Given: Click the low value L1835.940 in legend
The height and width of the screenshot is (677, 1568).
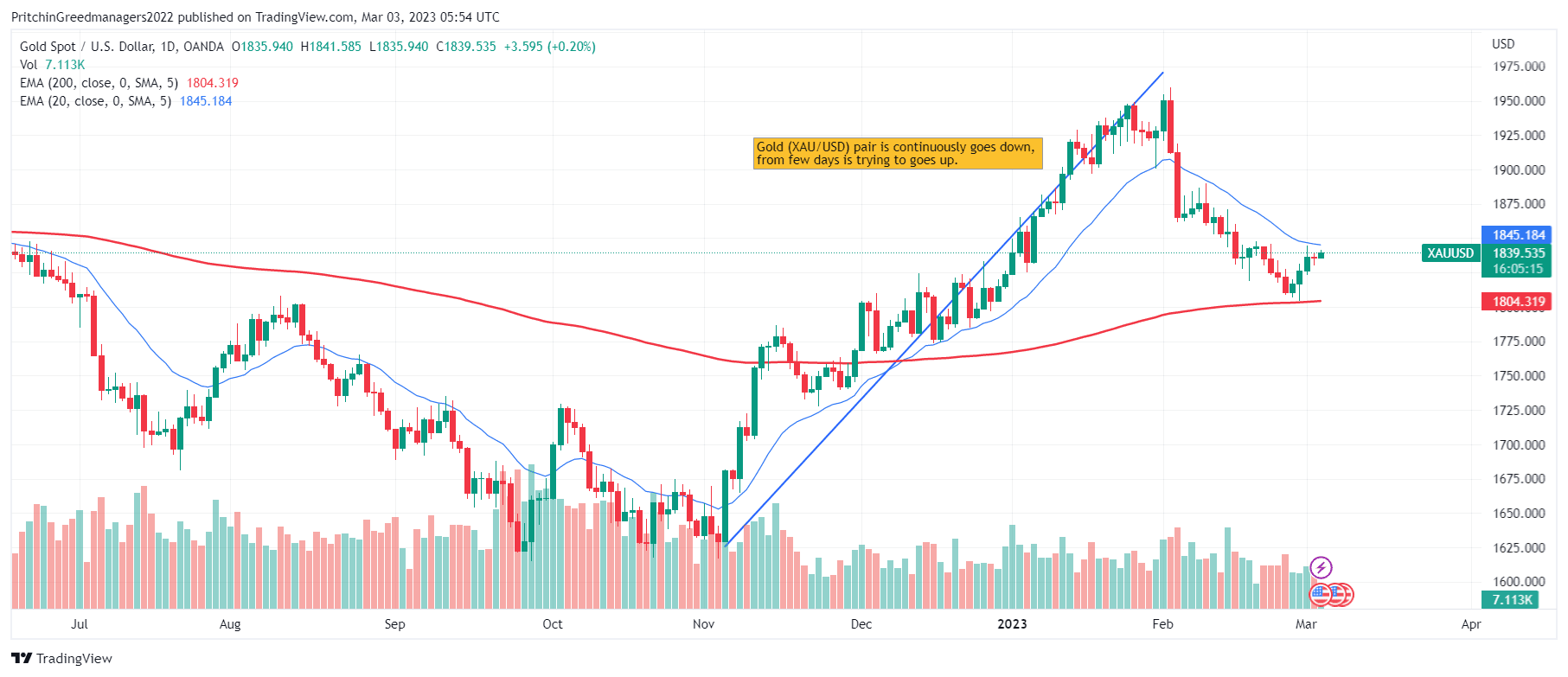Looking at the screenshot, I should click(x=399, y=47).
